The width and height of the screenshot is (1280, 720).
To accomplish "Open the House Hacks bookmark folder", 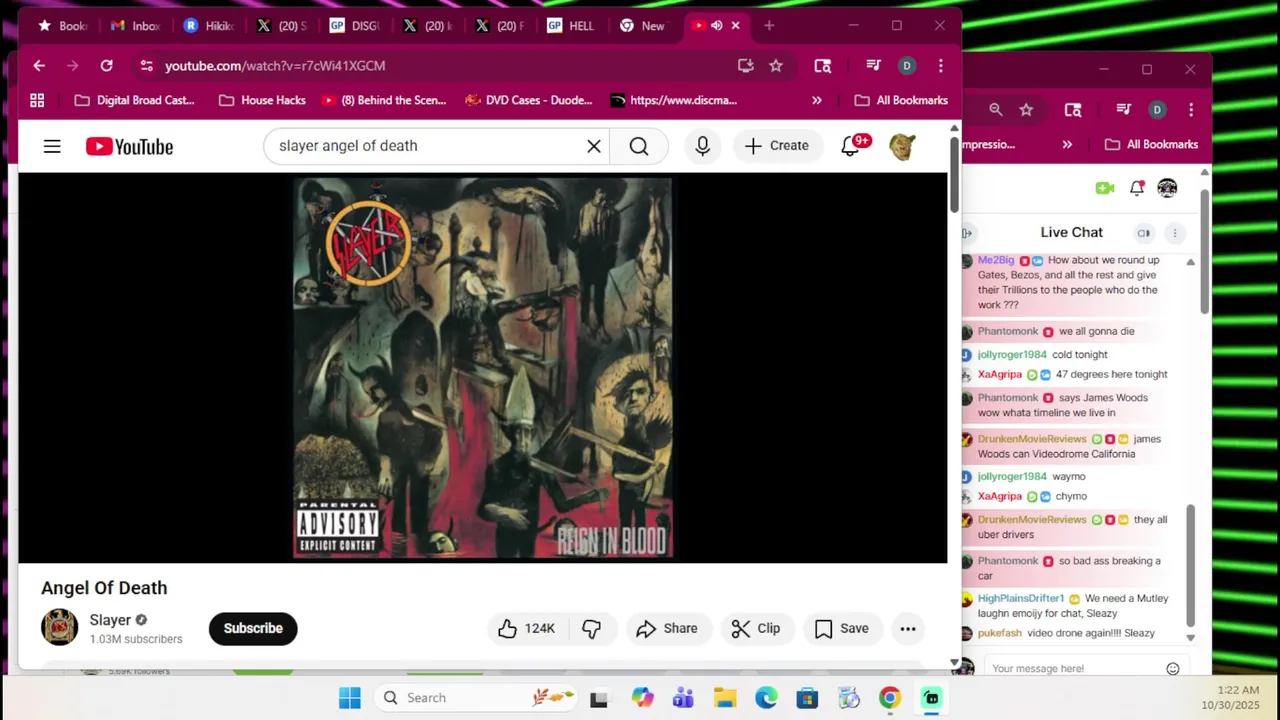I will click(x=262, y=100).
